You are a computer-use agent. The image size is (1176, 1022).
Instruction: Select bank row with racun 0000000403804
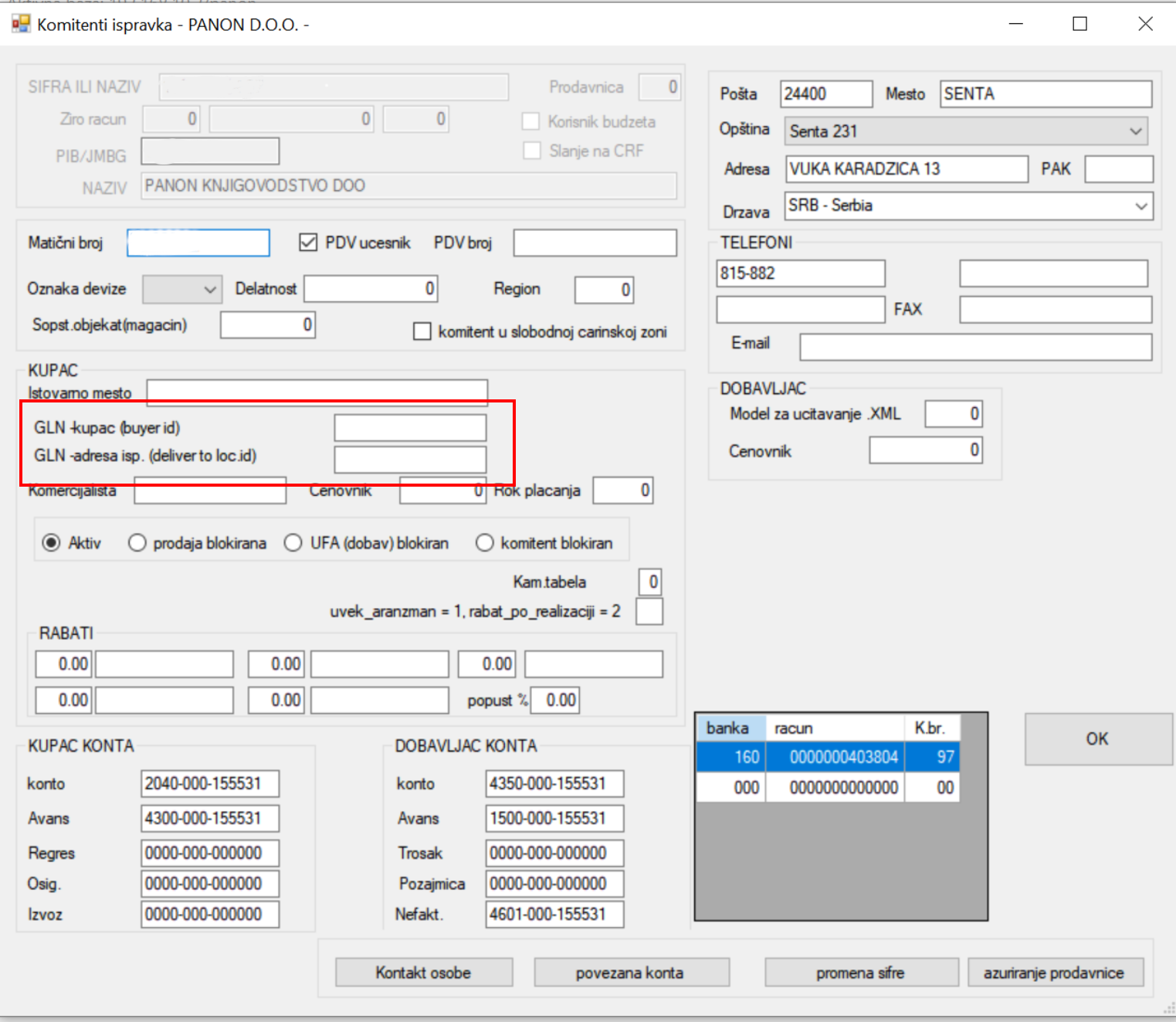[x=843, y=757]
